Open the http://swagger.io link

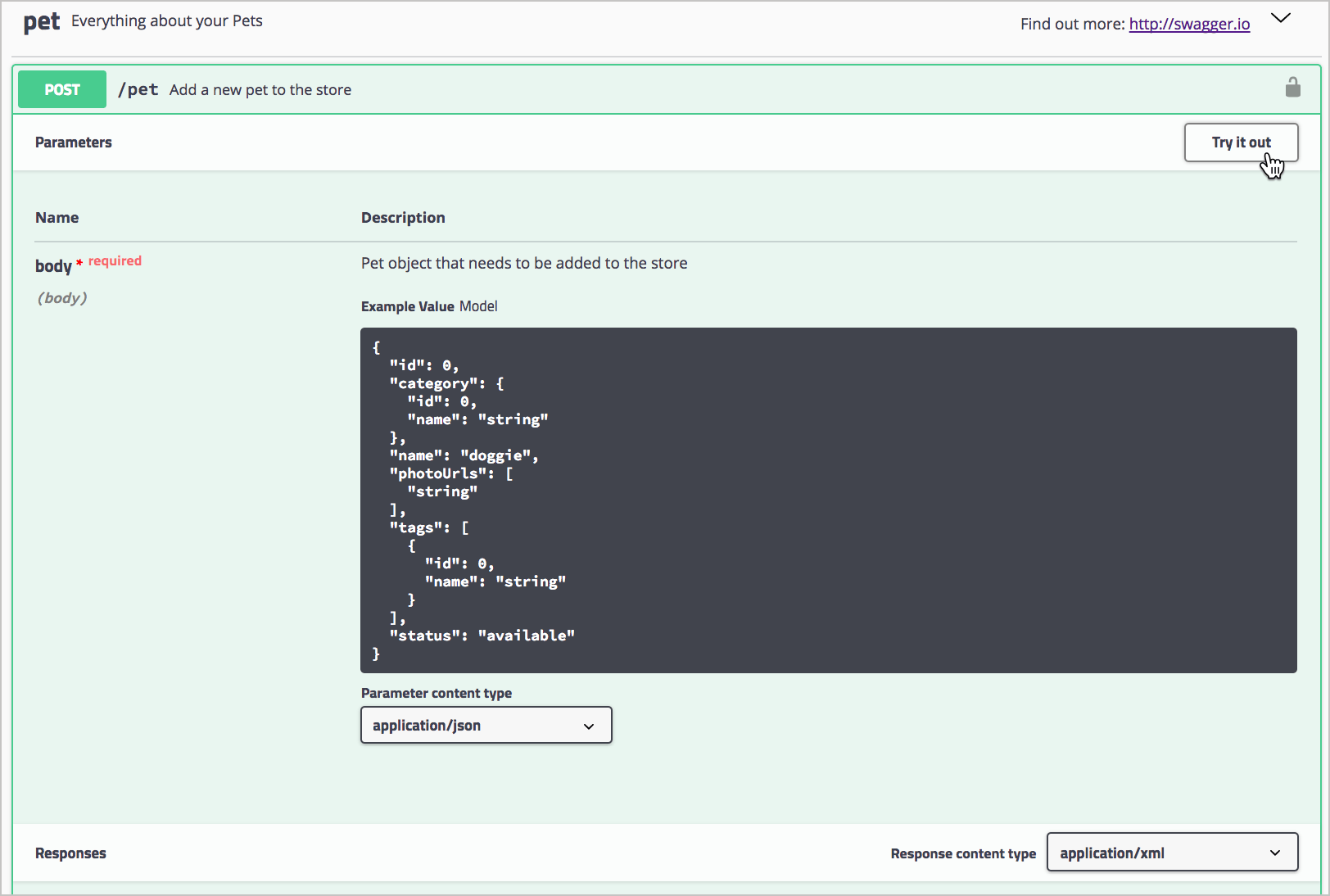click(x=1189, y=24)
